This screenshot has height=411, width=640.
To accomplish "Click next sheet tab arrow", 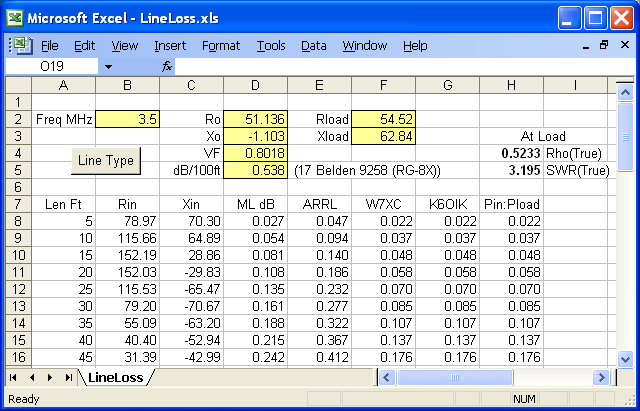I will (x=50, y=377).
